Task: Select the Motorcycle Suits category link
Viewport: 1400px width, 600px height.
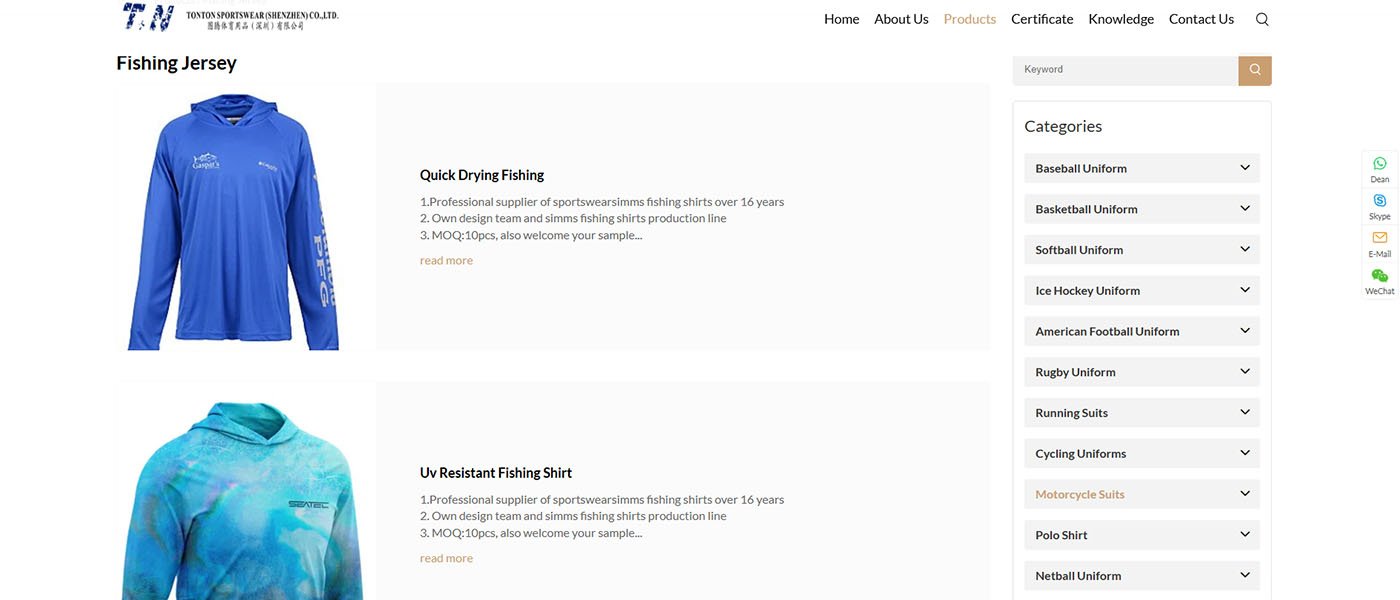Action: click(x=1080, y=494)
